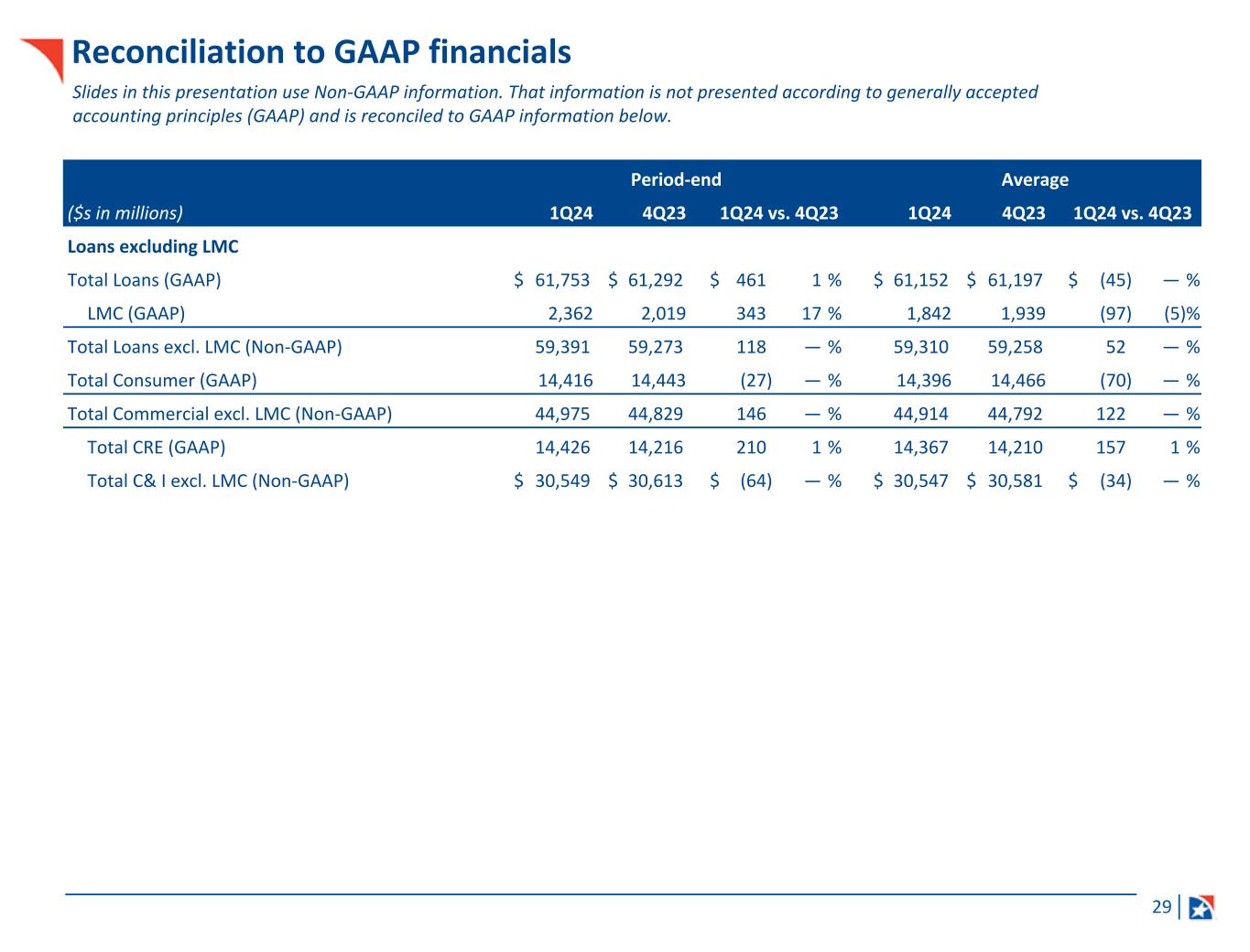Click the slide title 'Reconciliation to GAAP financials'

(x=321, y=52)
